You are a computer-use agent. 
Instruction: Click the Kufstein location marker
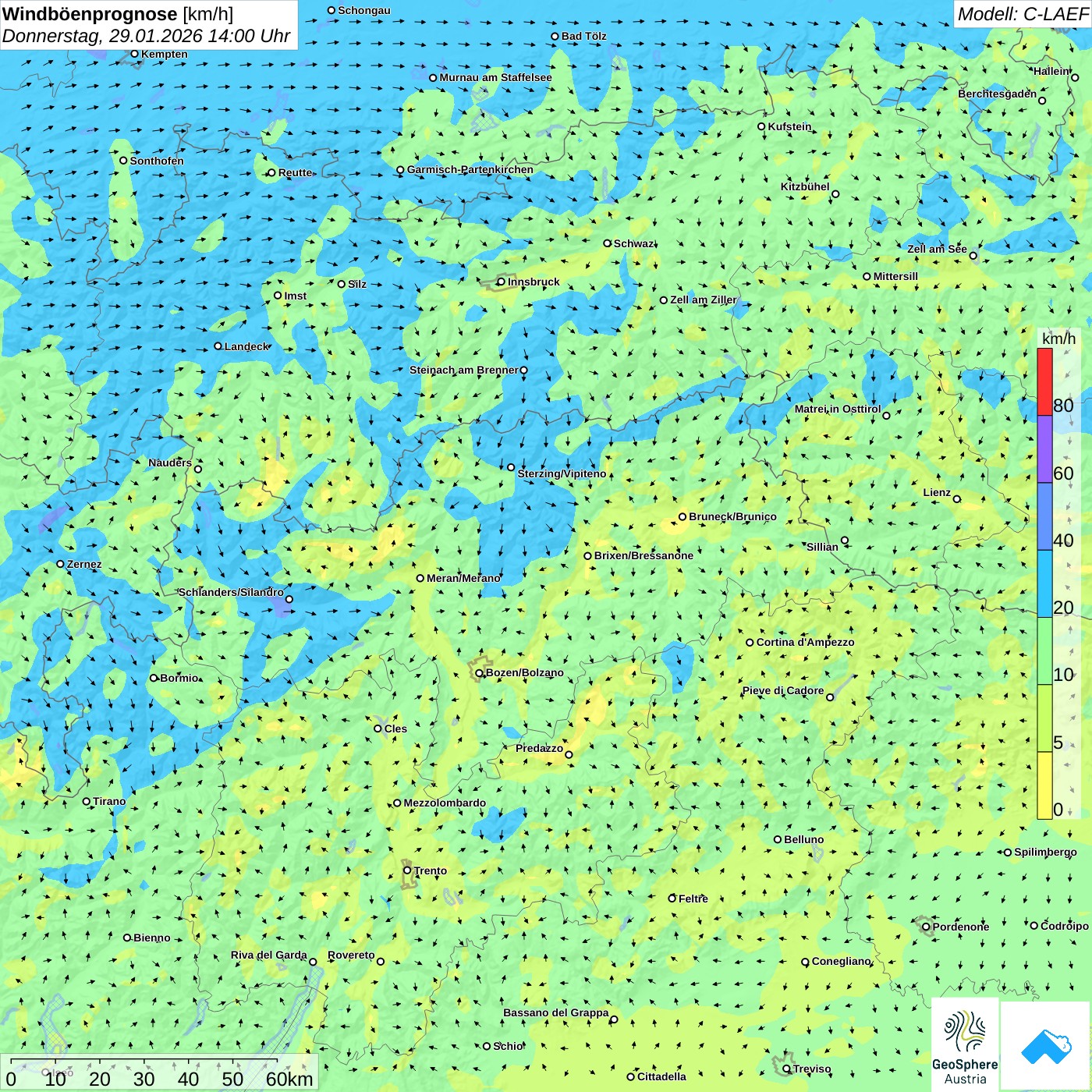761,126
